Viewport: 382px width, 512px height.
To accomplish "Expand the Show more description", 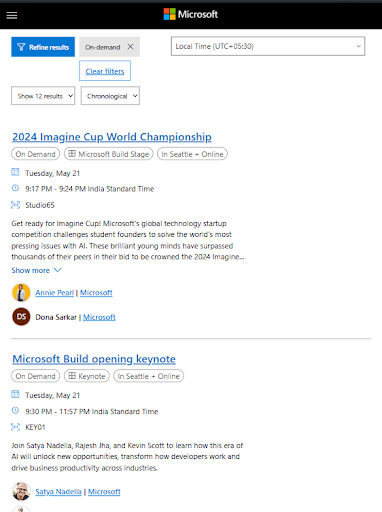I will click(36, 270).
